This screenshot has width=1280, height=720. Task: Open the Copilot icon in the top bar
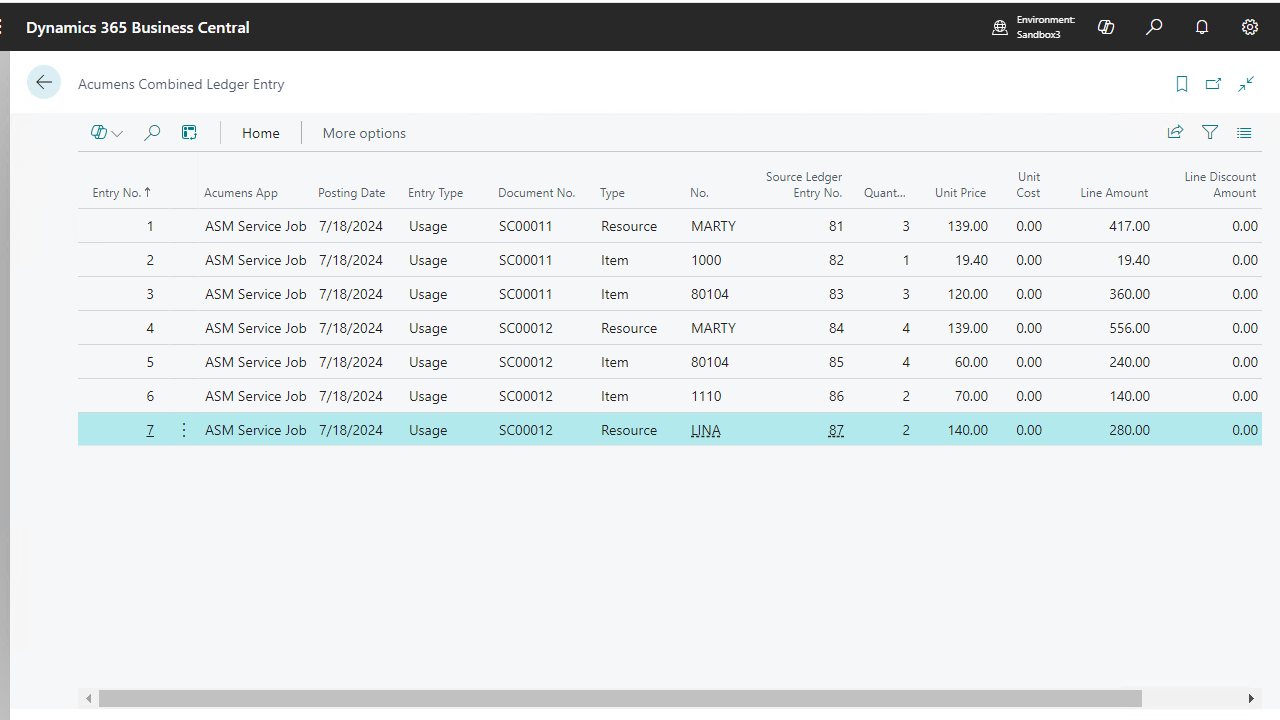pos(1106,27)
